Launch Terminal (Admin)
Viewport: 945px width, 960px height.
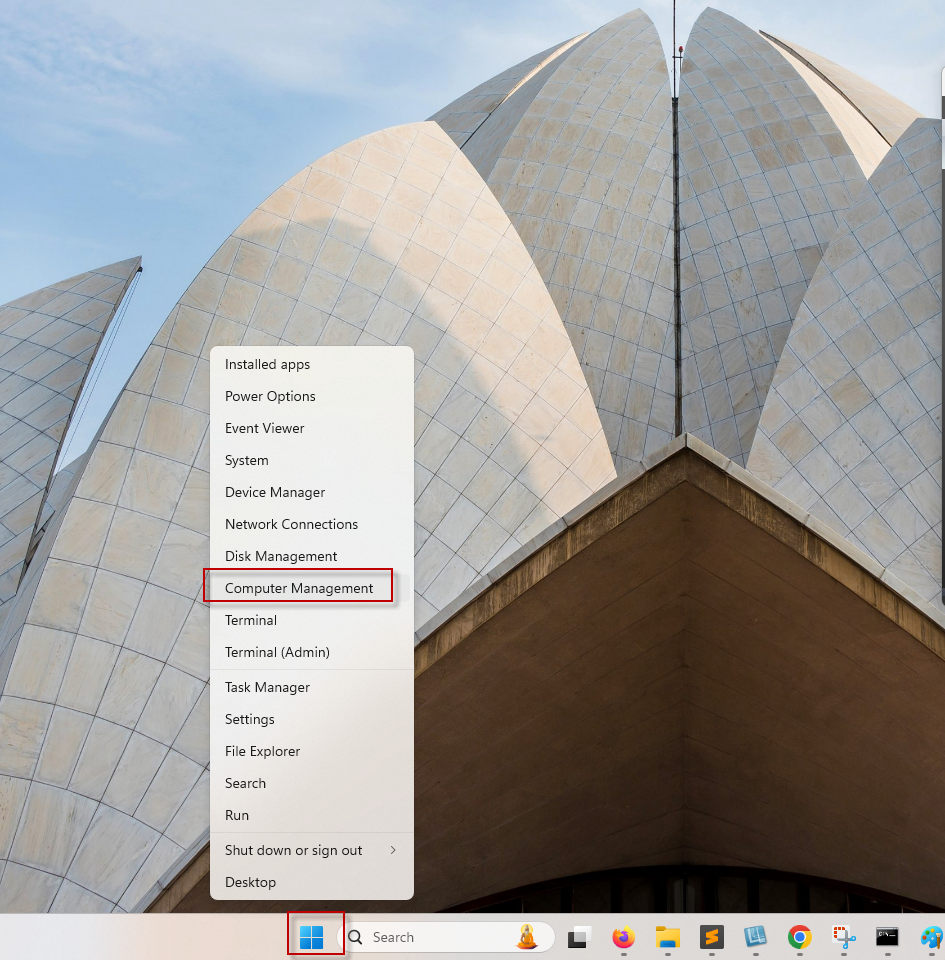click(x=312, y=652)
